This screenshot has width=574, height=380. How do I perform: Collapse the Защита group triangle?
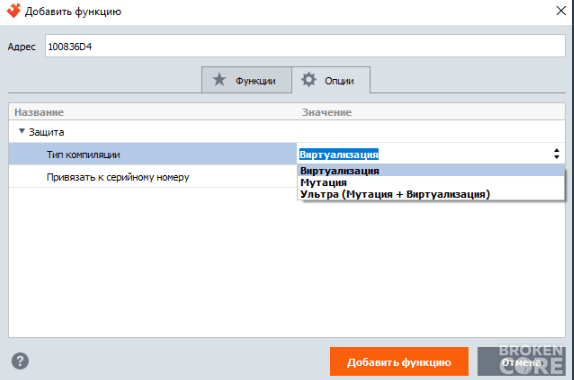tap(22, 131)
